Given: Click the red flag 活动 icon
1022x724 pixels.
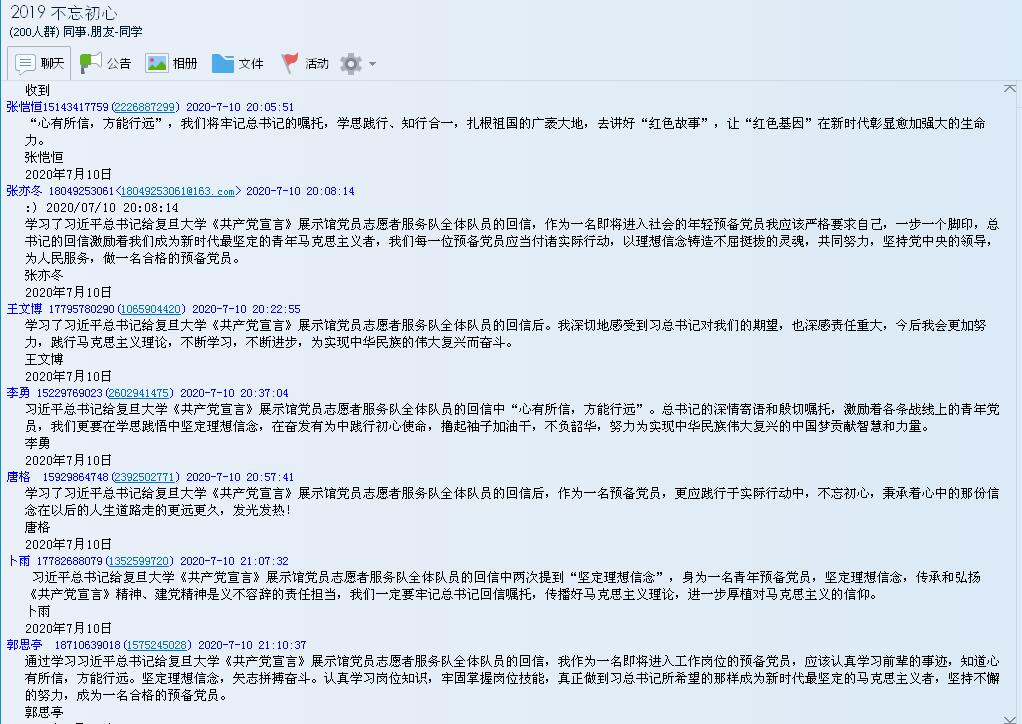Looking at the screenshot, I should click(x=290, y=63).
